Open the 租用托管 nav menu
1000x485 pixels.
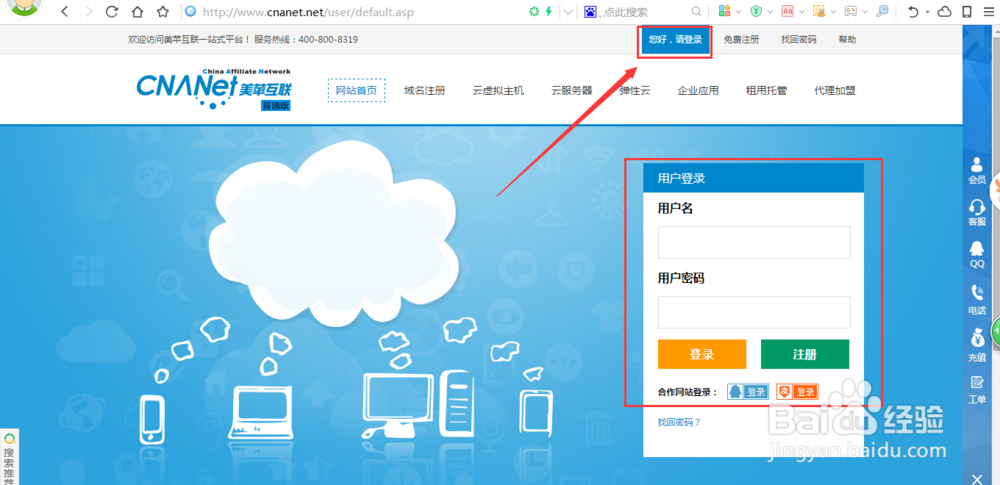[766, 91]
